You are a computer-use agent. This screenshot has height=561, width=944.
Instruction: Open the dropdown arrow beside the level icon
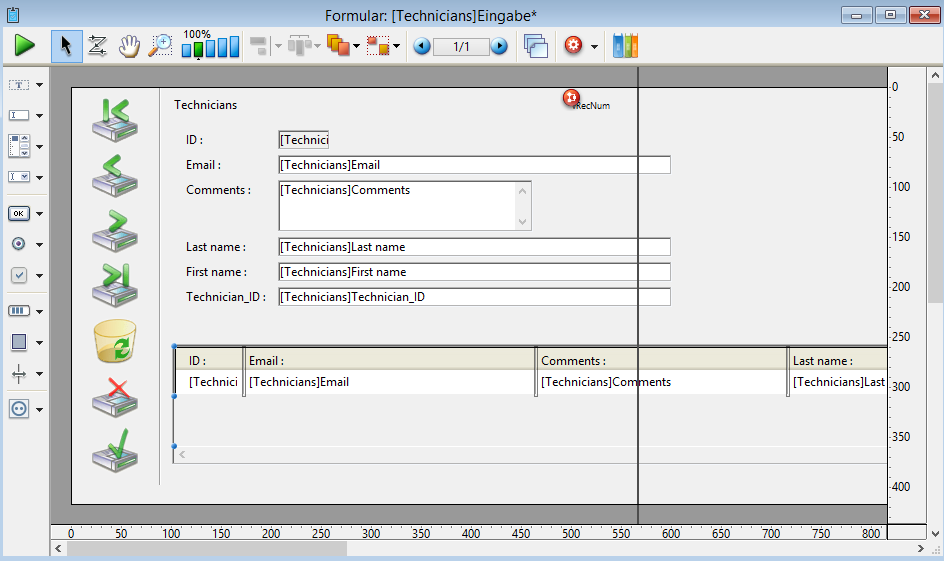356,46
